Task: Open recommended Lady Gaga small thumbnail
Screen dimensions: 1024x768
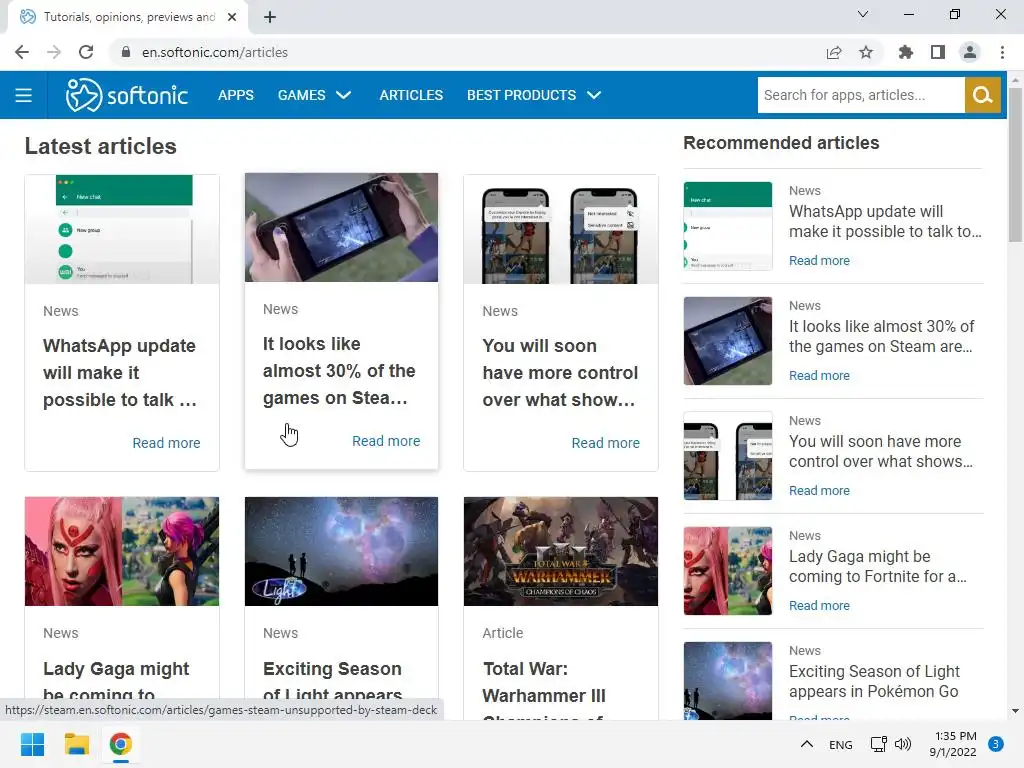Action: coord(728,571)
